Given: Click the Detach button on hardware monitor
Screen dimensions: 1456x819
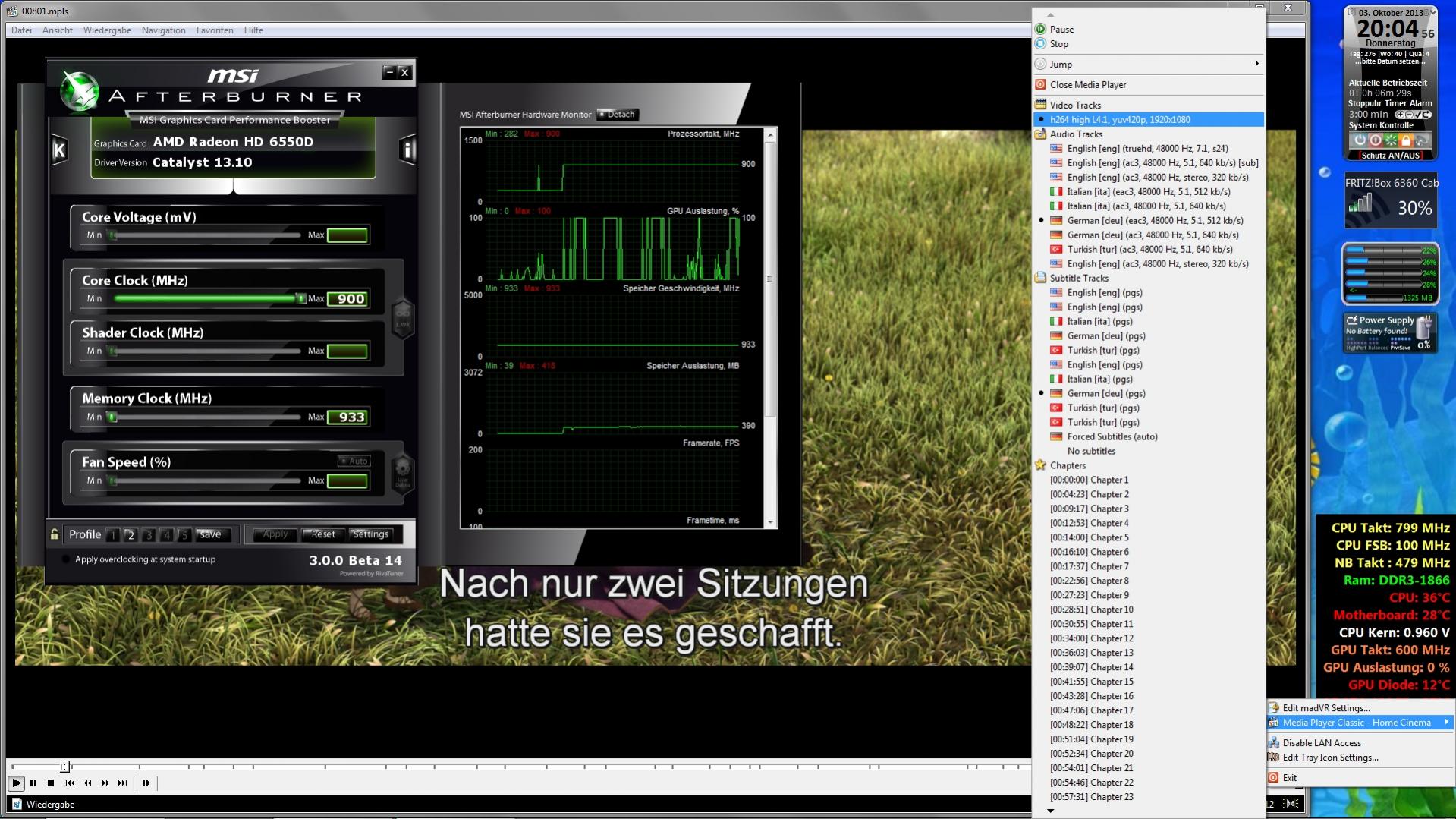Looking at the screenshot, I should (616, 115).
